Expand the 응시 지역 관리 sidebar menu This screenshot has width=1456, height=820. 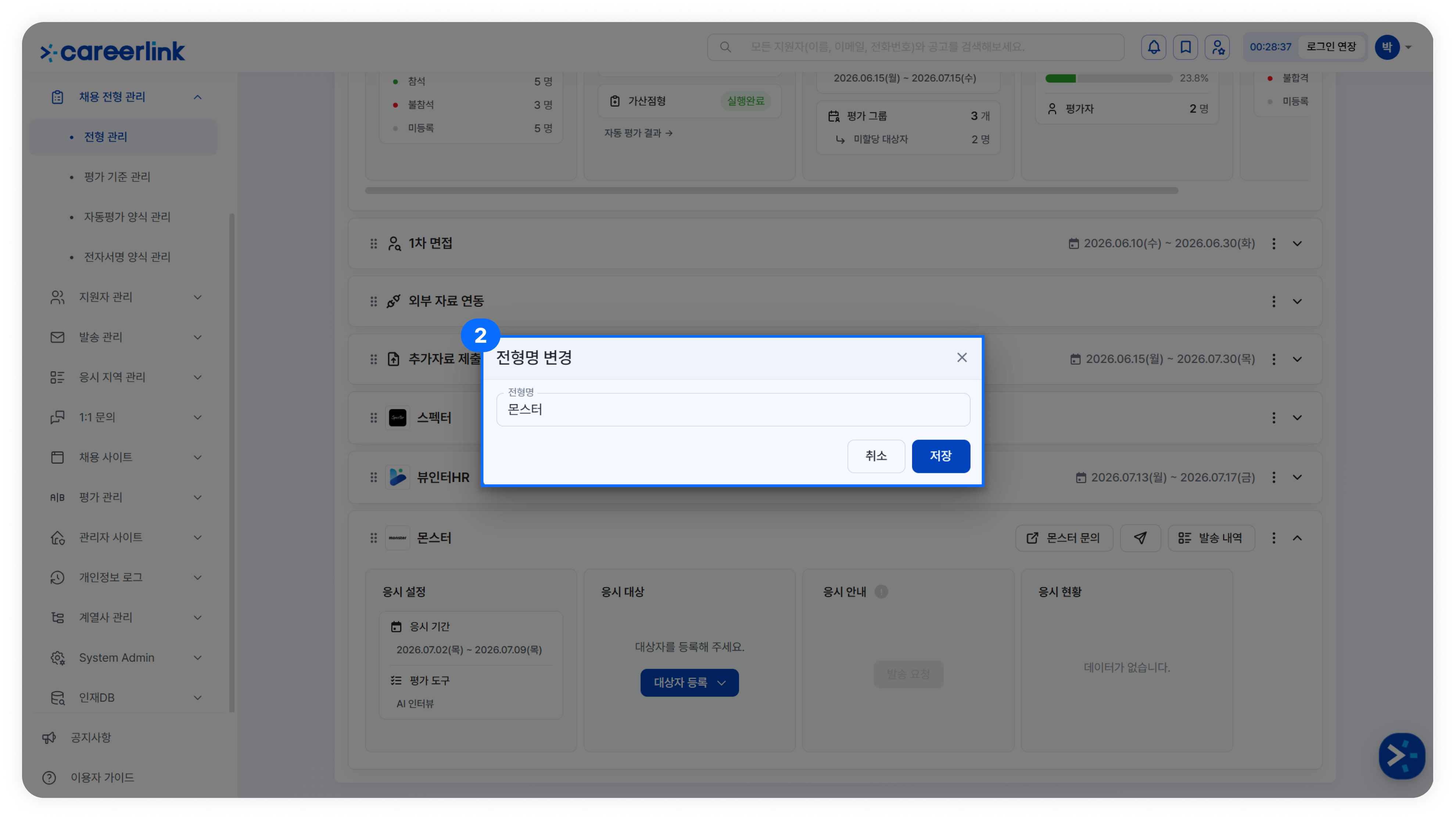[x=197, y=378]
